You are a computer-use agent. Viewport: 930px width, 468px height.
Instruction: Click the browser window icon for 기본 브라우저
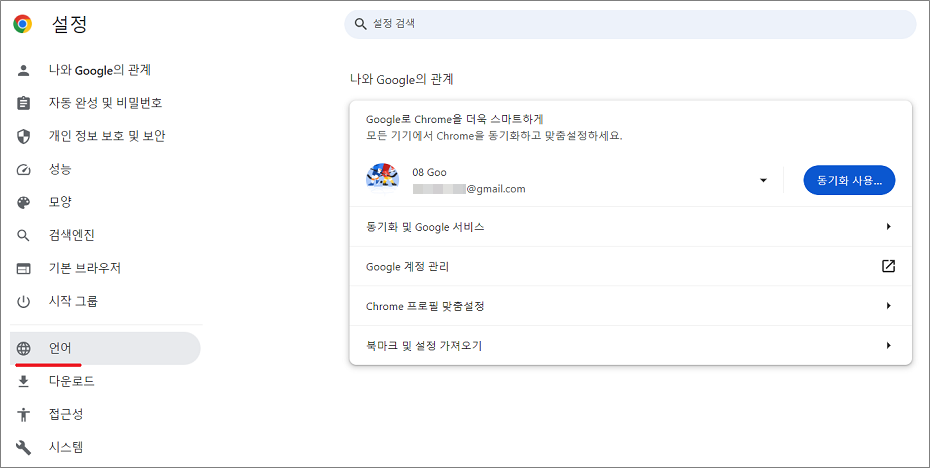point(23,269)
